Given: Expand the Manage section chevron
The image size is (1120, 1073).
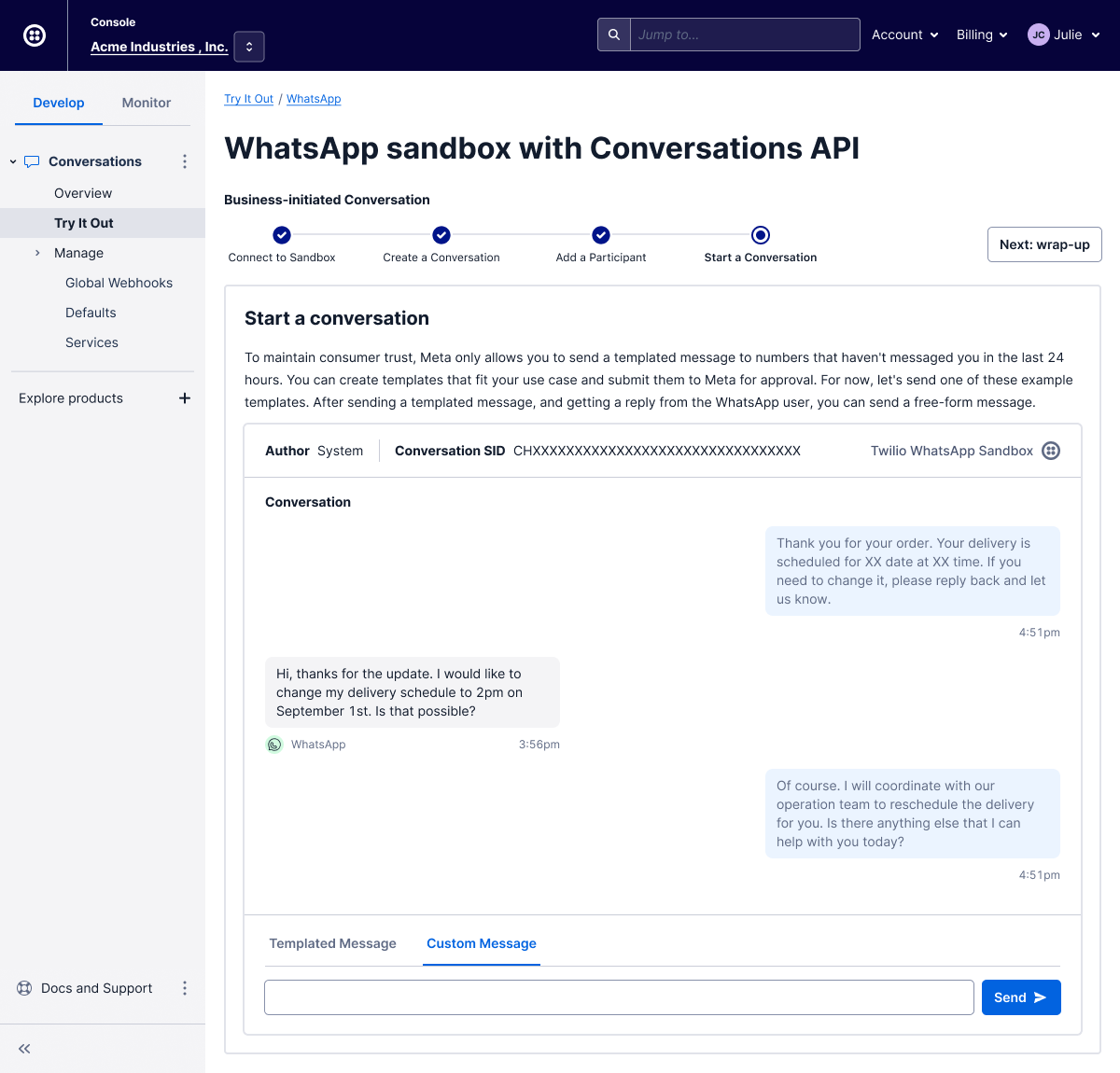Looking at the screenshot, I should pos(37,253).
